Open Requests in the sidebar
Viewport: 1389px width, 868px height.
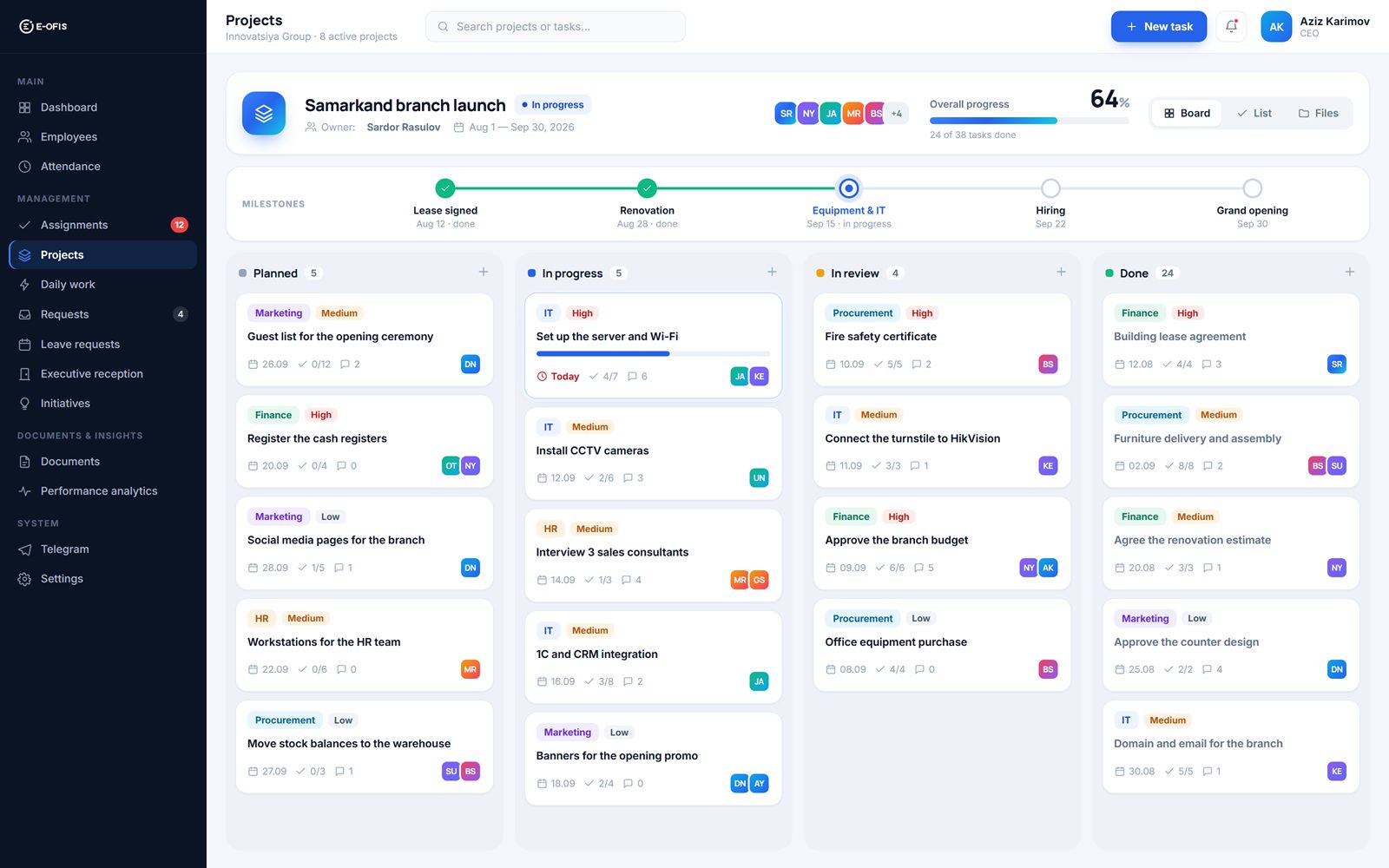click(102, 314)
